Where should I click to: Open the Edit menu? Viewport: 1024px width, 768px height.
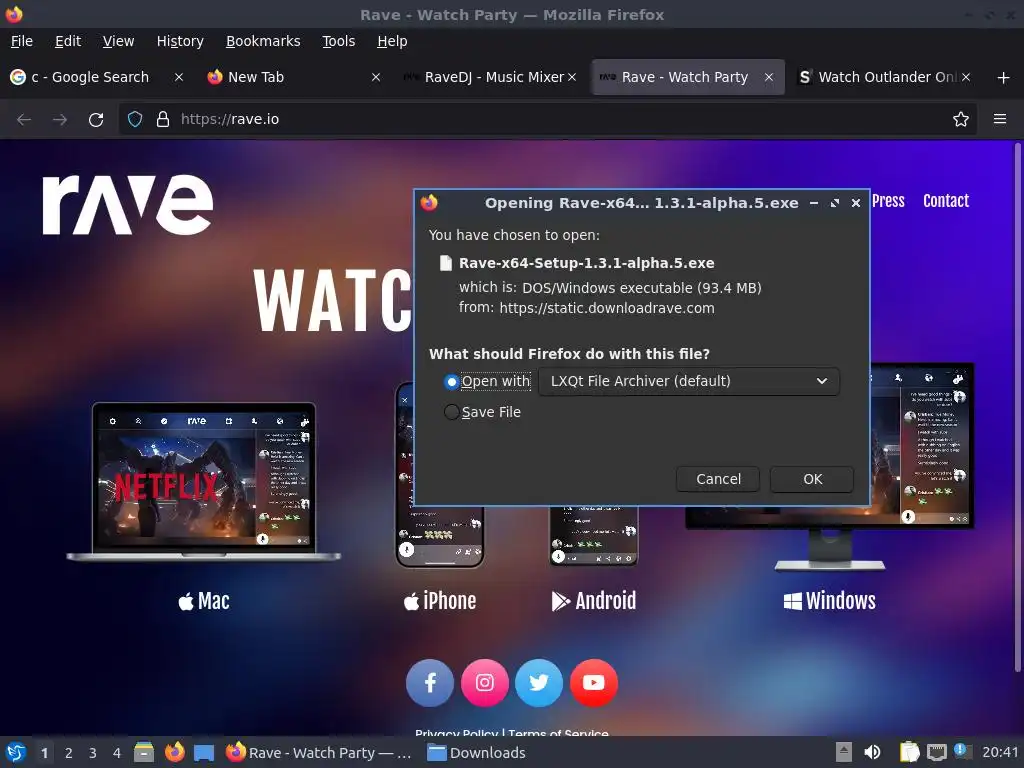point(68,41)
